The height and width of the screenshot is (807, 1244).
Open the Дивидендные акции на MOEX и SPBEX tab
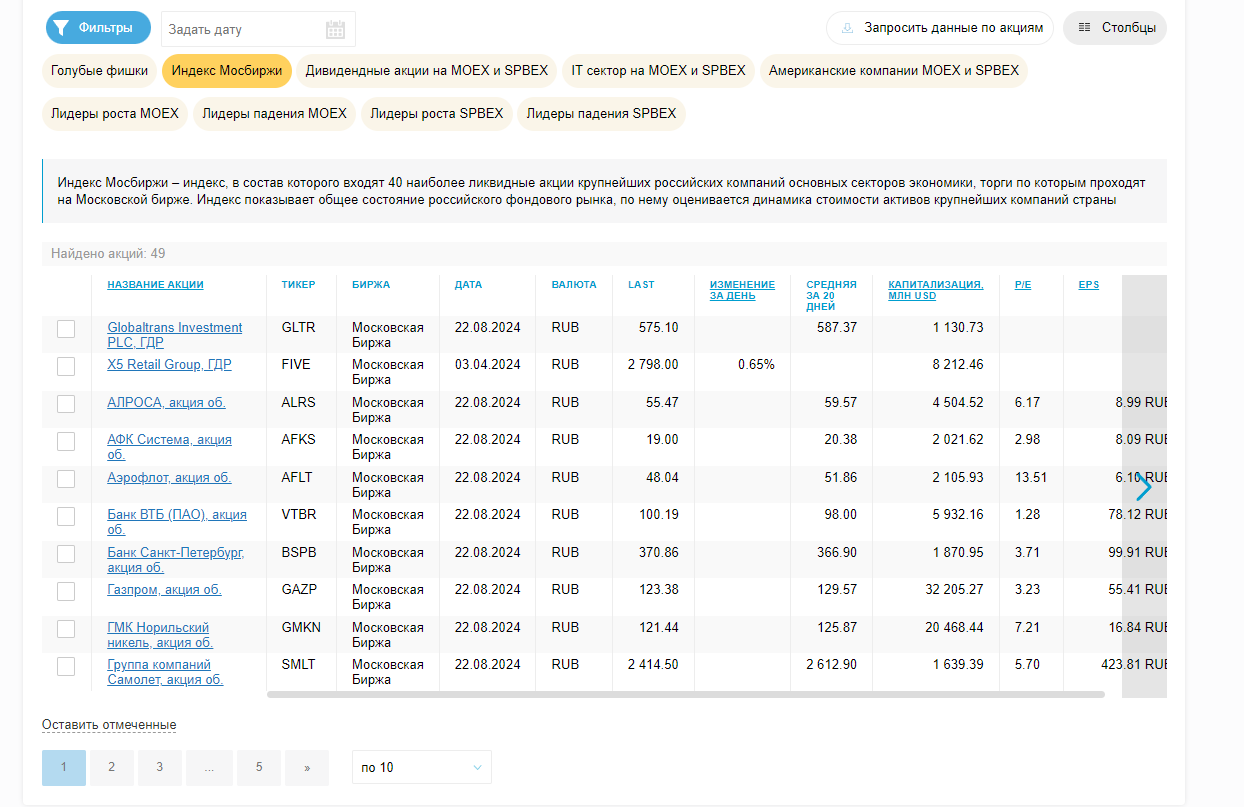427,71
